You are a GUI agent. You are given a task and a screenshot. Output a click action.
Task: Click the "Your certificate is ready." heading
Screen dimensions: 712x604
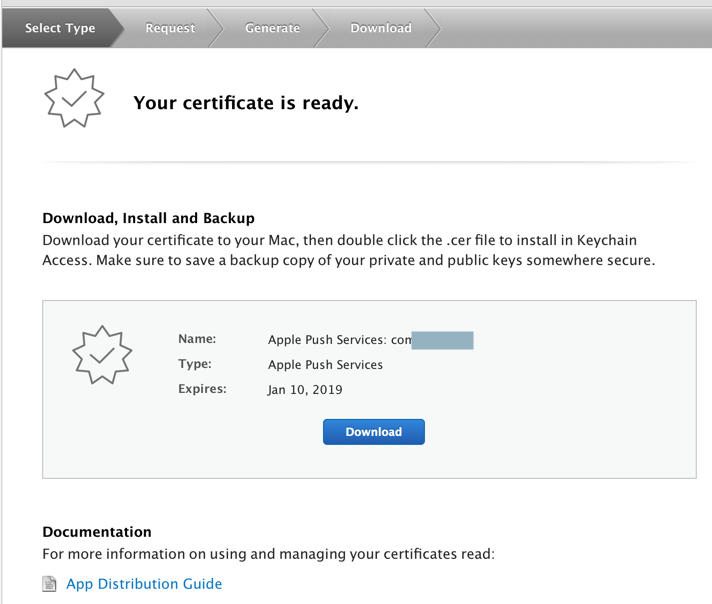[x=245, y=102]
